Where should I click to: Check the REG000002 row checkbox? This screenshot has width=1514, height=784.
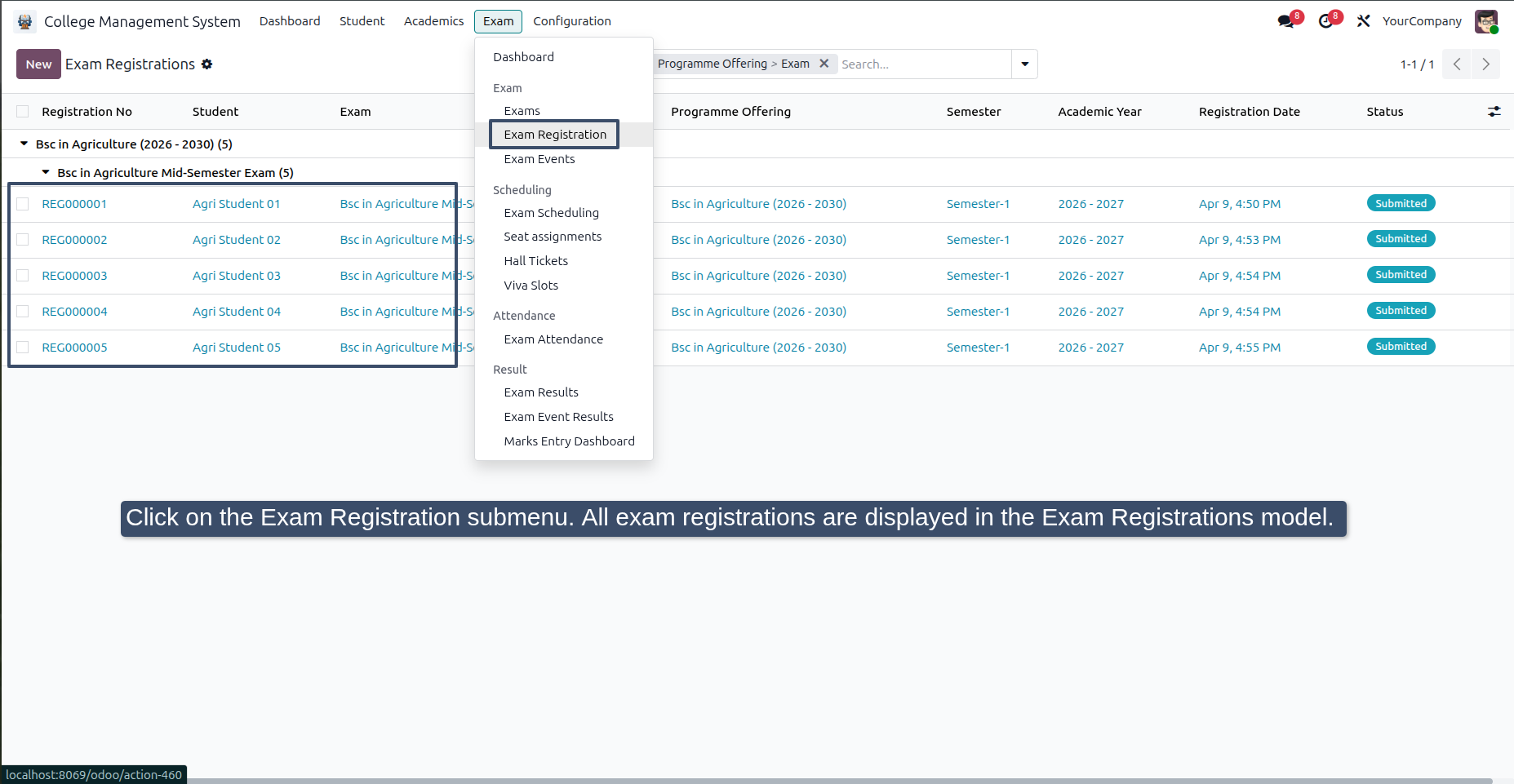click(x=23, y=240)
